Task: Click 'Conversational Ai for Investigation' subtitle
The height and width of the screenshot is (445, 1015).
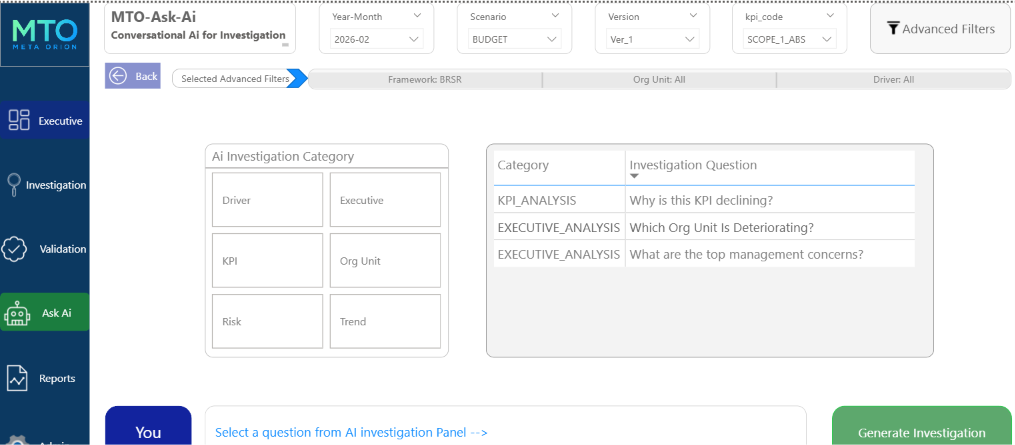Action: pyautogui.click(x=198, y=36)
